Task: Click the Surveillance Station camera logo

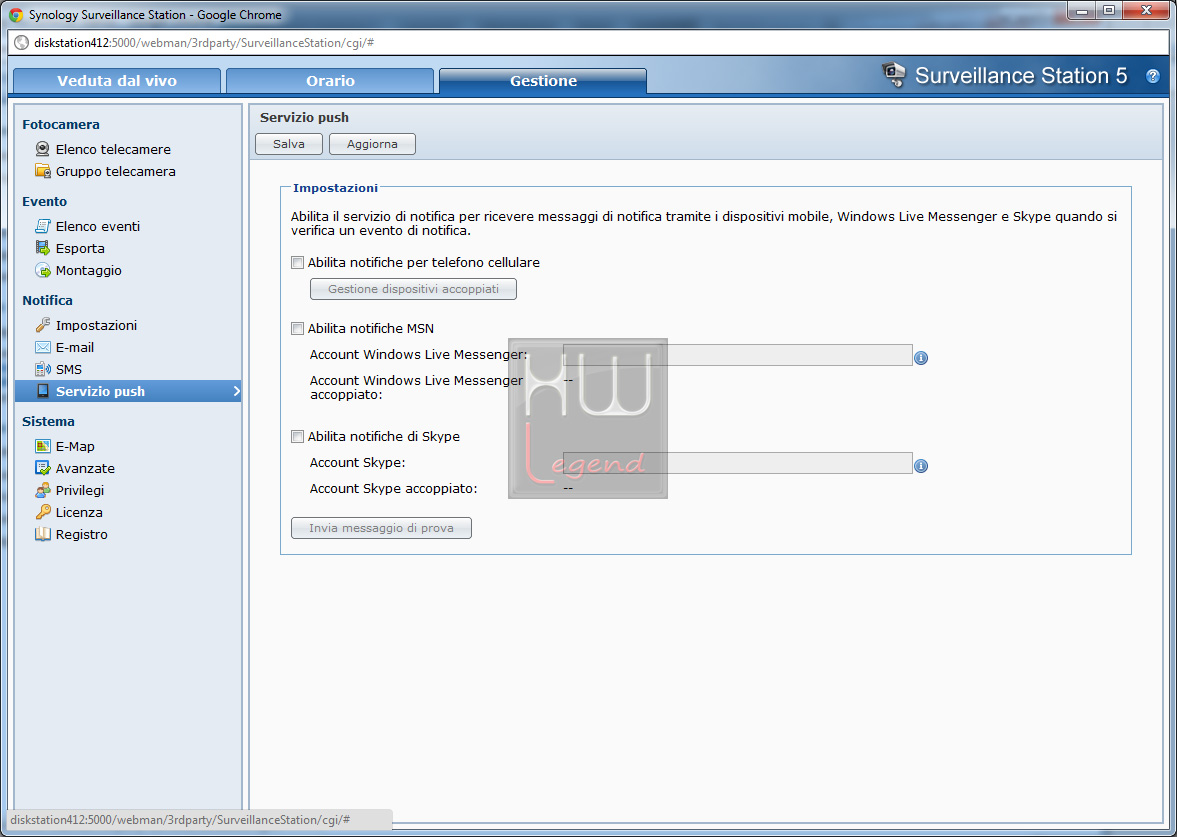Action: pyautogui.click(x=893, y=74)
